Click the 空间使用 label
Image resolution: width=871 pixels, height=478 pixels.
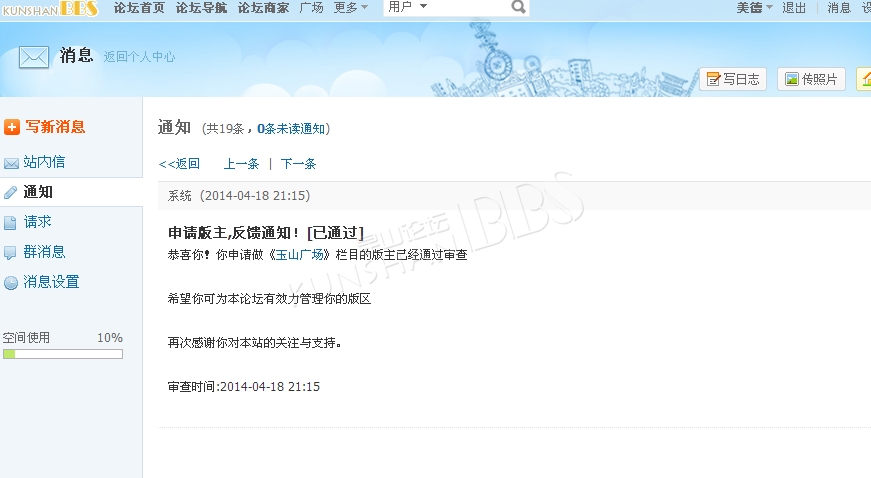[x=26, y=338]
